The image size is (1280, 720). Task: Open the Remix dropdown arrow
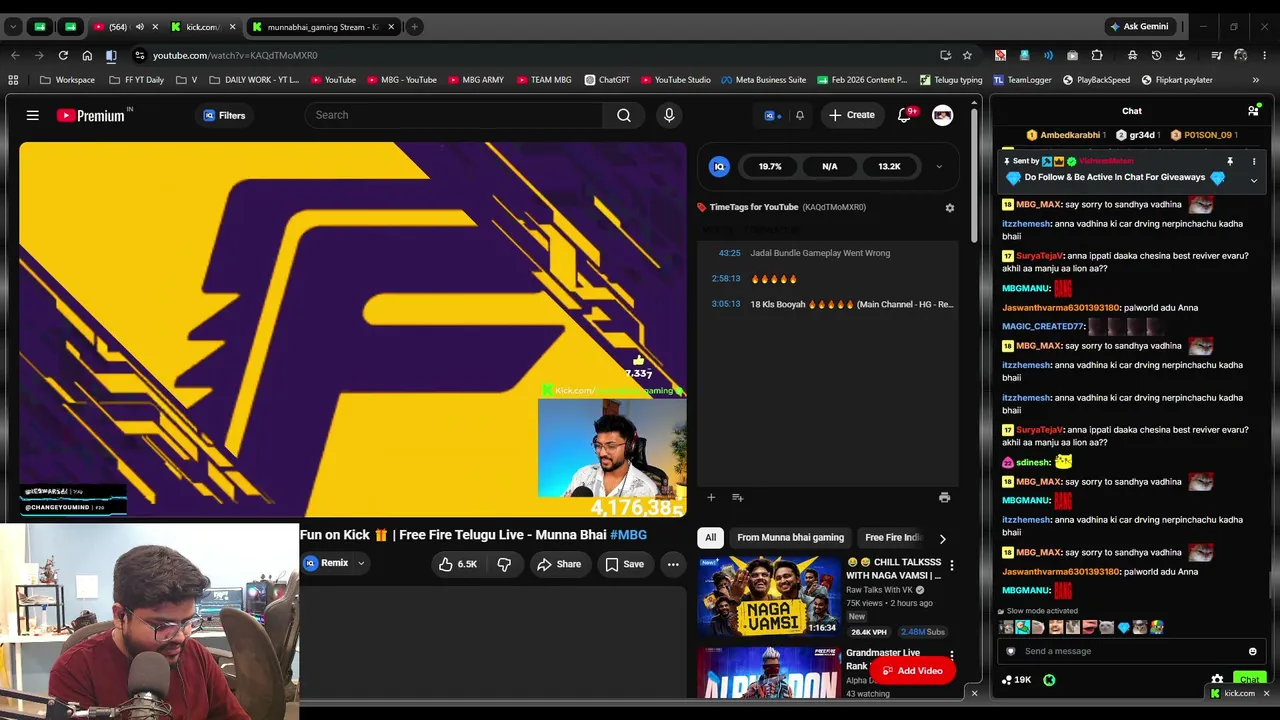361,564
